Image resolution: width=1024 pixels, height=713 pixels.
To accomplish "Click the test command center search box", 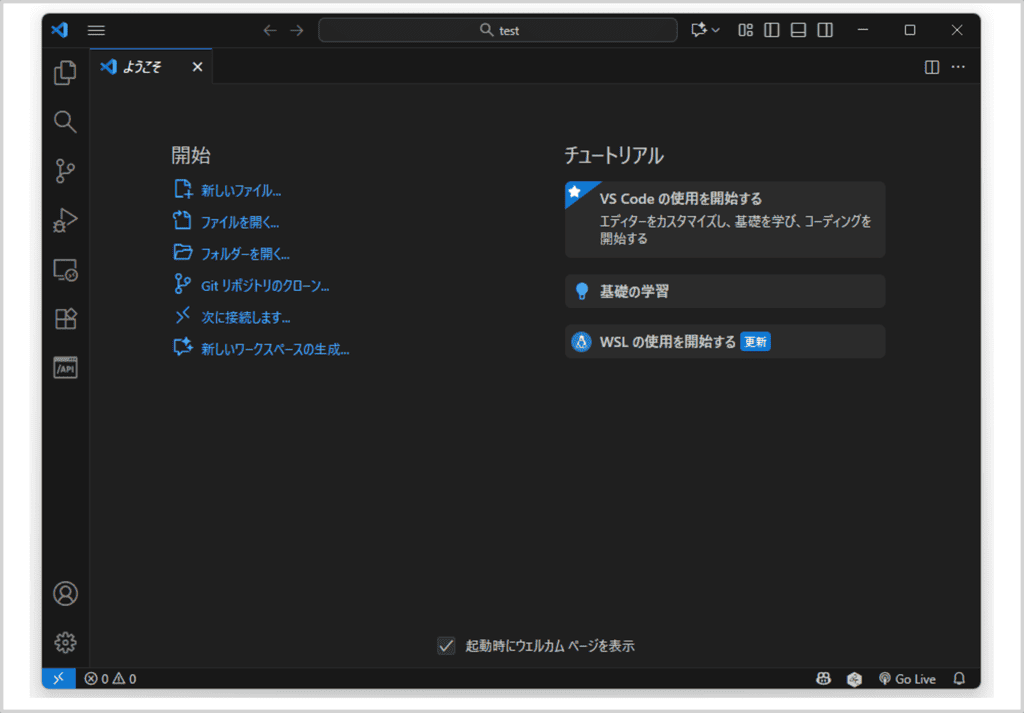I will (498, 30).
